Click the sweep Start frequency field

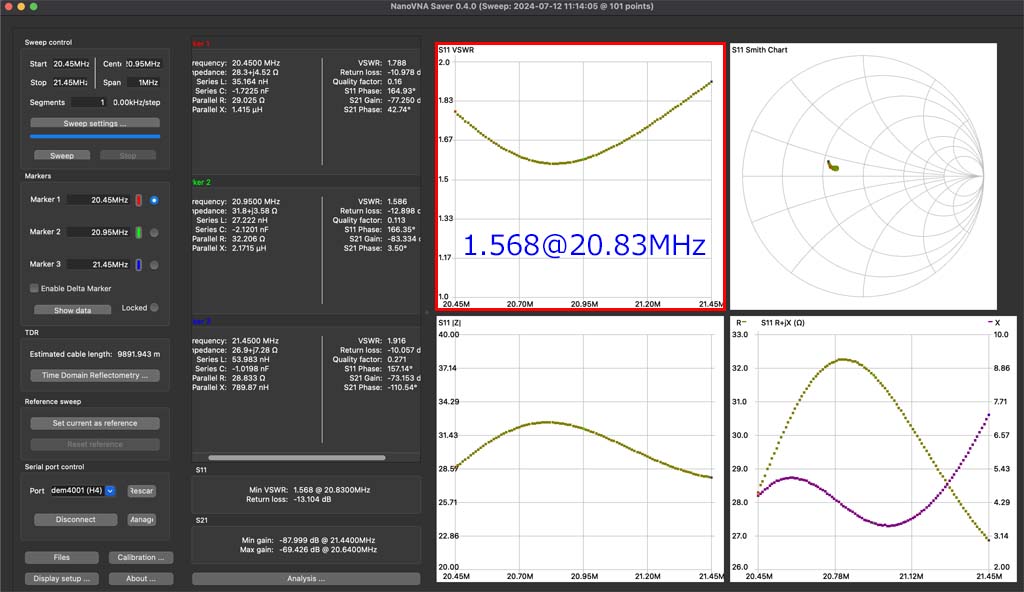(71, 64)
